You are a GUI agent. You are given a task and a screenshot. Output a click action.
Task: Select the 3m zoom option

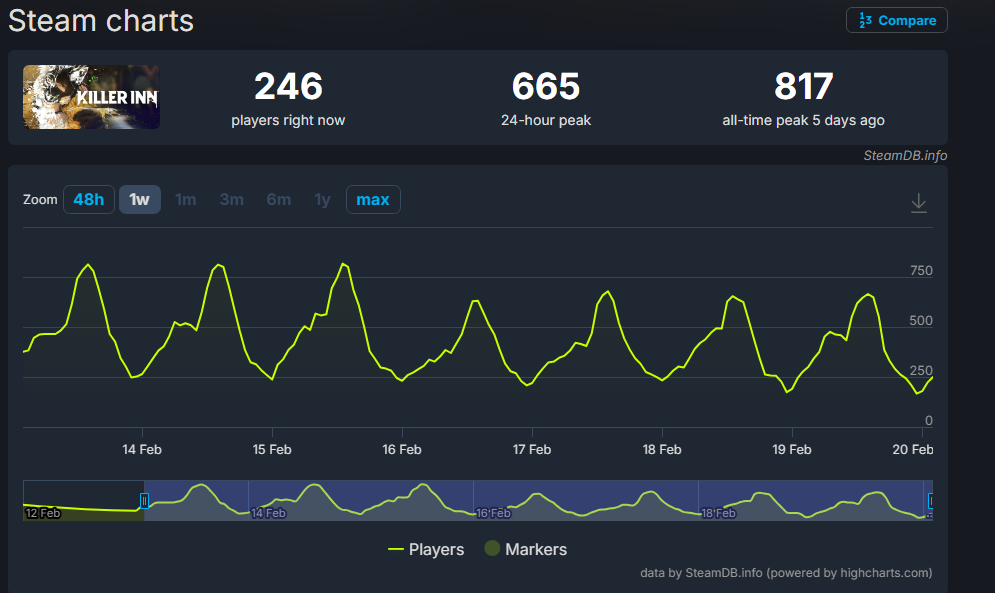pos(232,199)
